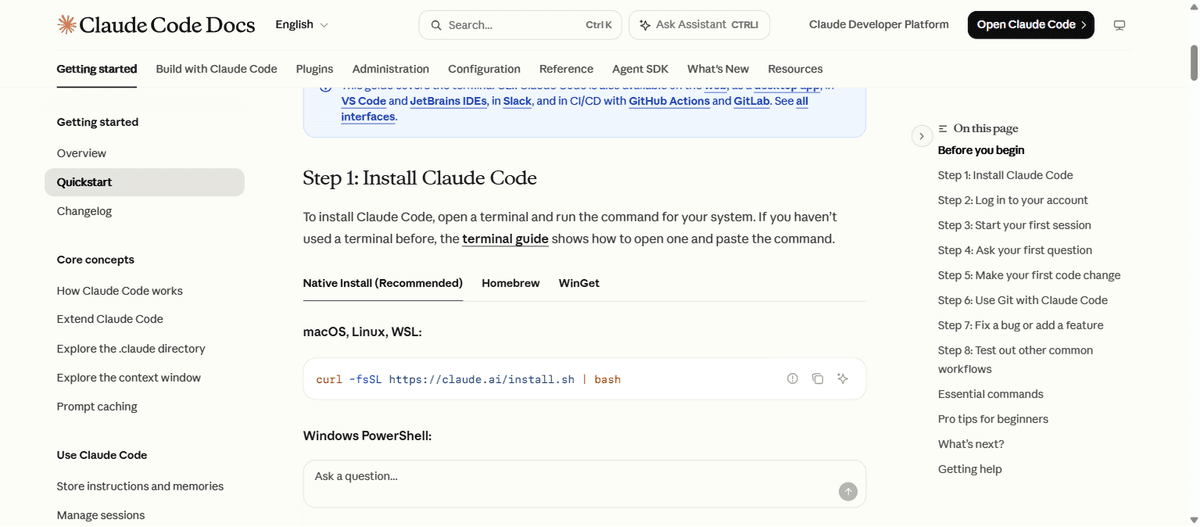
Task: Go to the Reference tab
Action: [566, 69]
